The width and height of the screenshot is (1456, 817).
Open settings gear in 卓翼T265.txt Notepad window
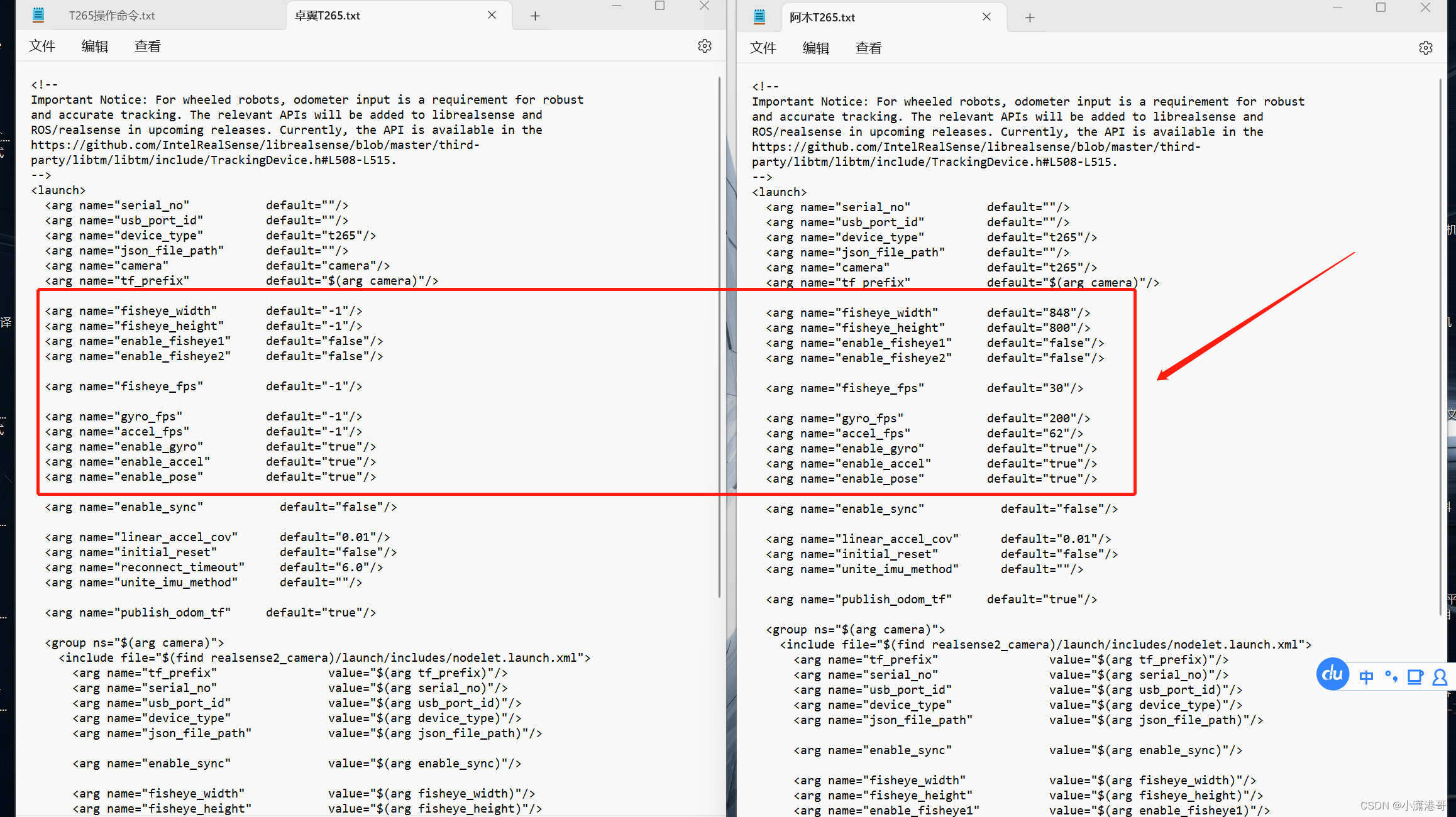pyautogui.click(x=704, y=46)
